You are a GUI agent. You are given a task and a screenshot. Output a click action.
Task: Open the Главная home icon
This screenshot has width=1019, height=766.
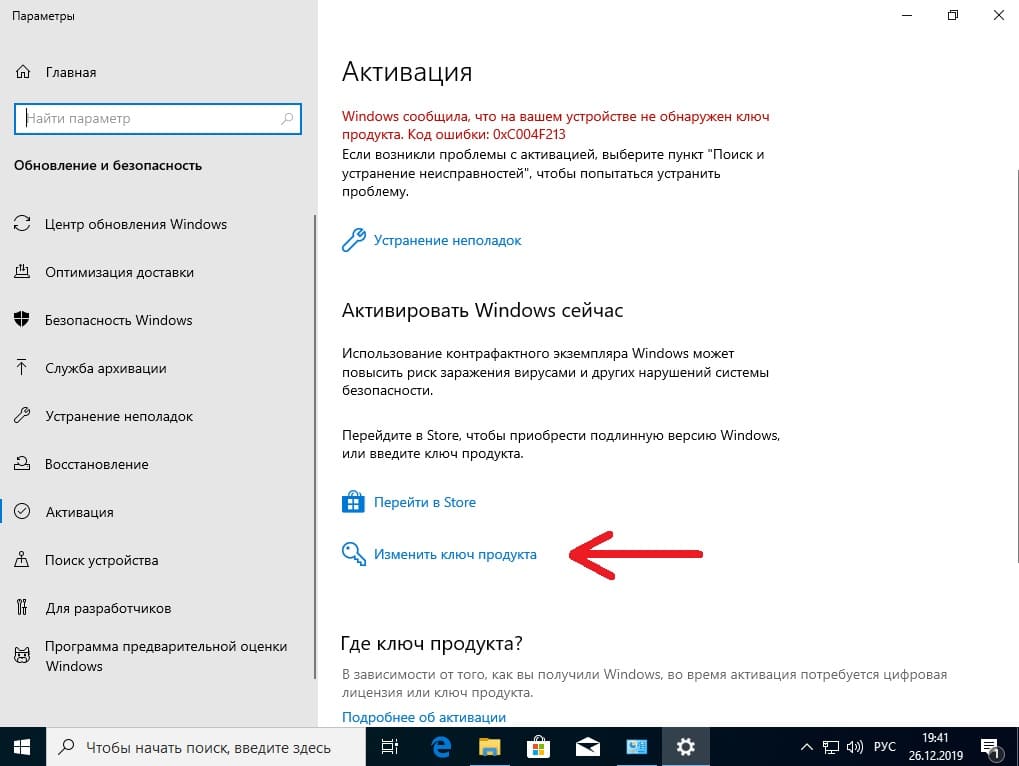pyautogui.click(x=23, y=72)
